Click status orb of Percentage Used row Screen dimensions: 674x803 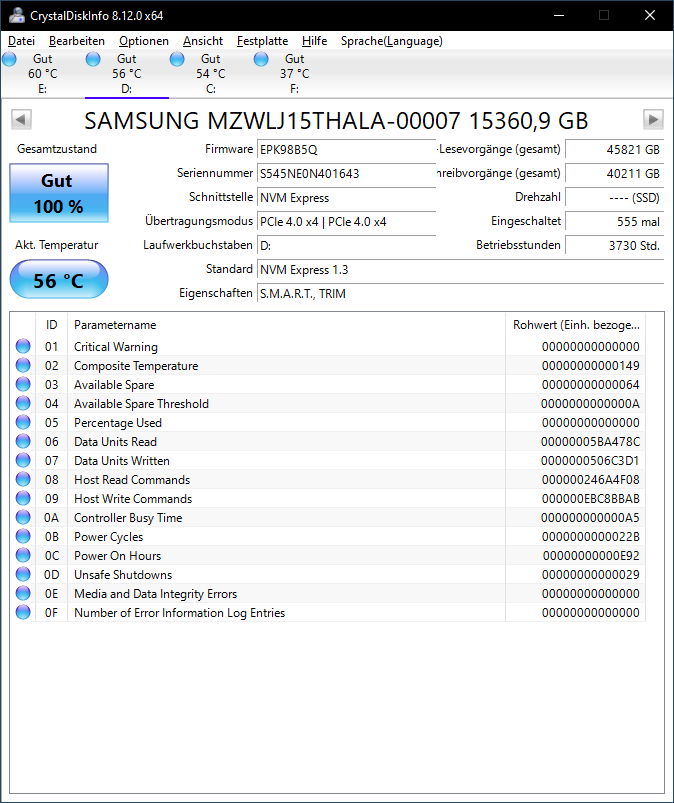pyautogui.click(x=23, y=422)
